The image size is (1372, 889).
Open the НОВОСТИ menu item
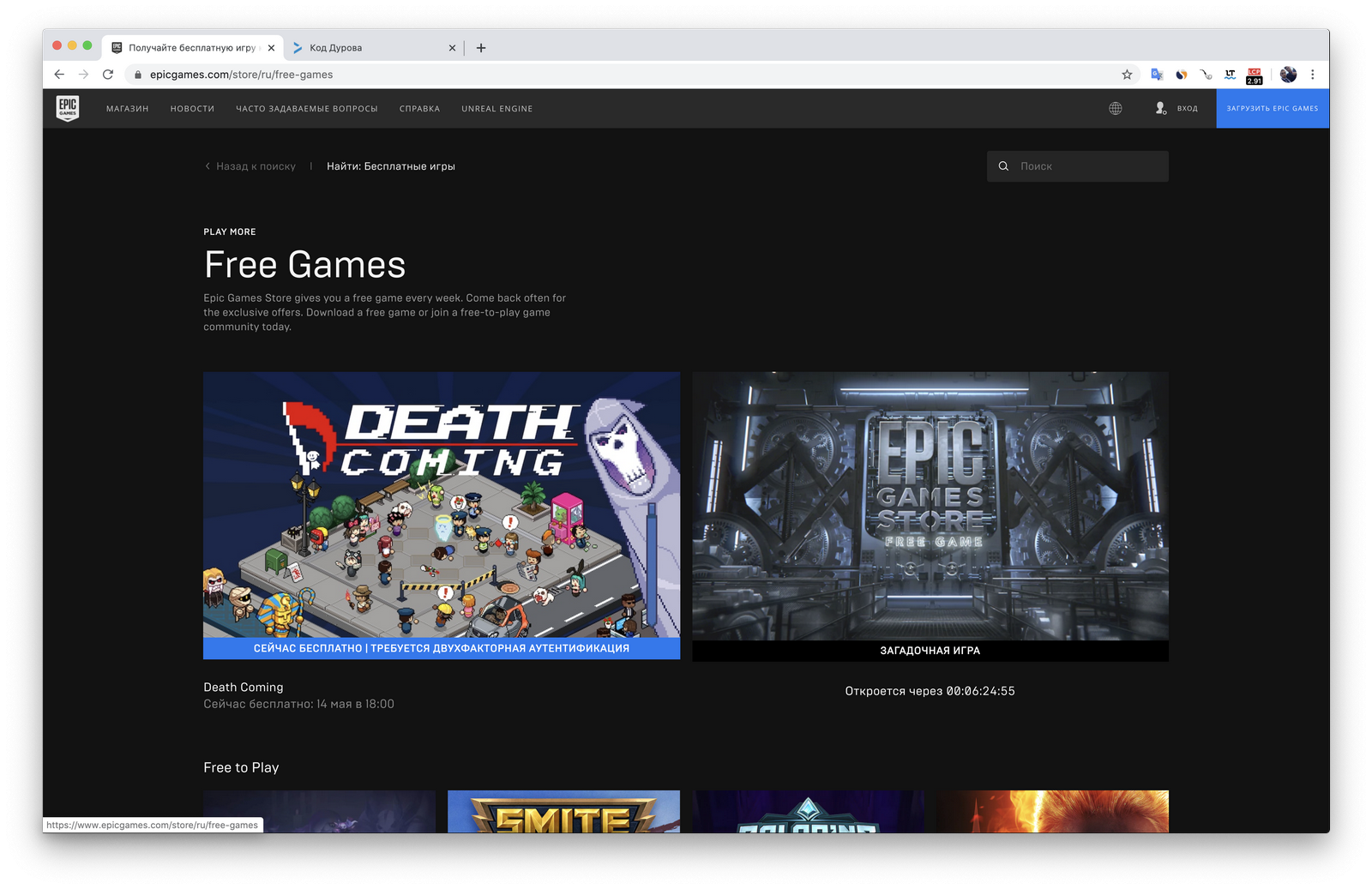tap(192, 109)
